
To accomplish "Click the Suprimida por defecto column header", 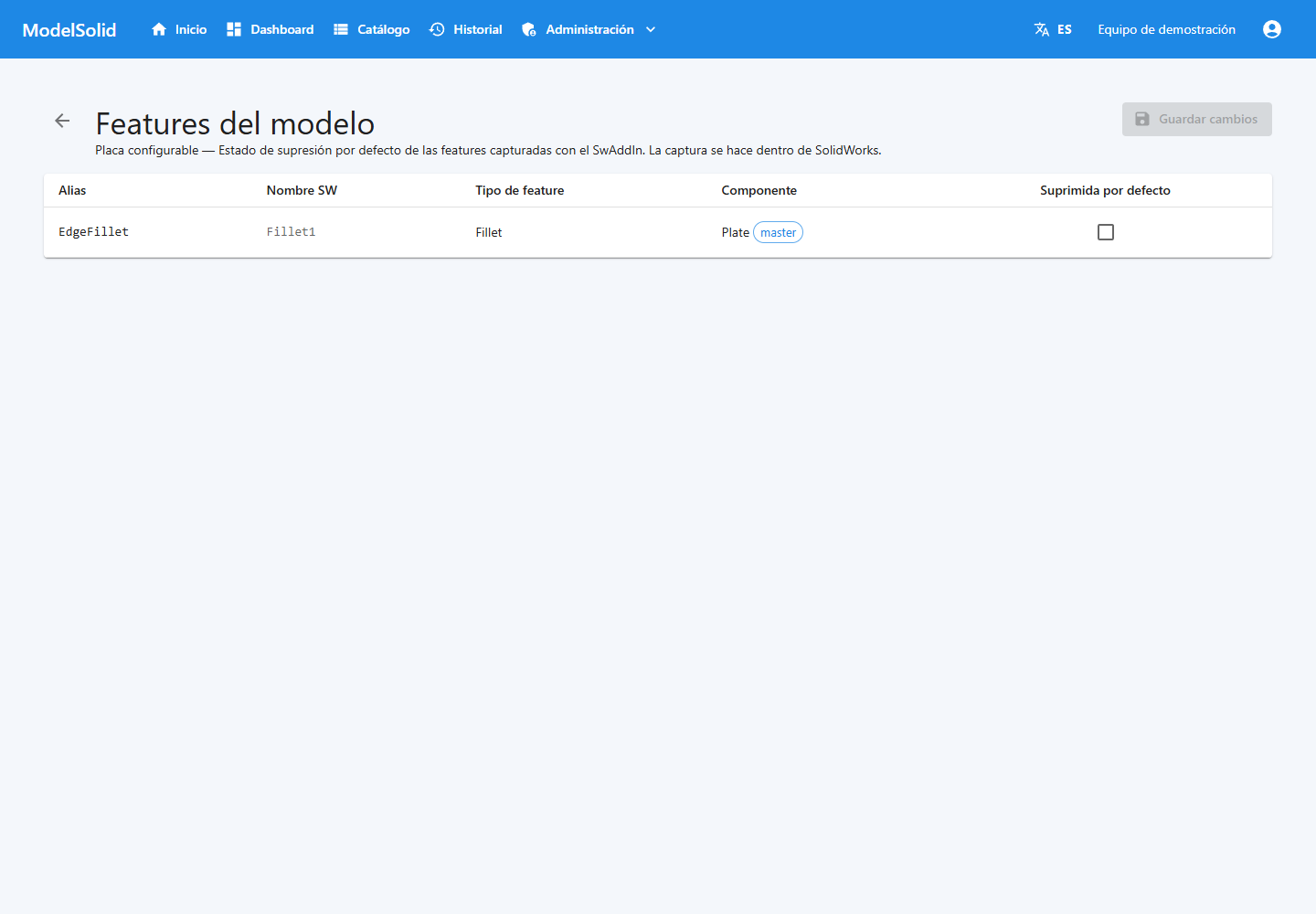I will click(x=1105, y=190).
